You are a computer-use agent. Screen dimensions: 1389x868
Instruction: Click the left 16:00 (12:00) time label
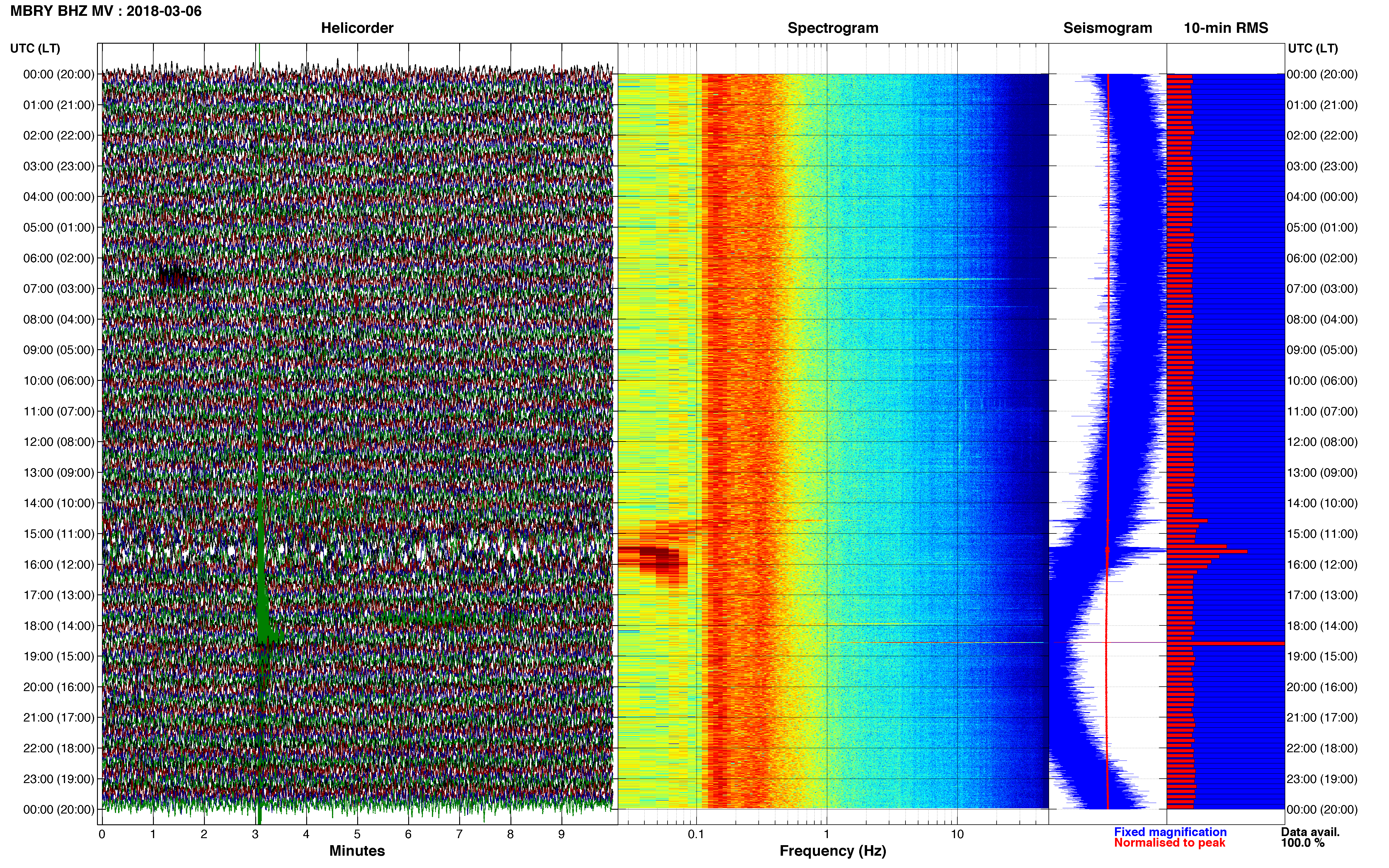pyautogui.click(x=59, y=565)
